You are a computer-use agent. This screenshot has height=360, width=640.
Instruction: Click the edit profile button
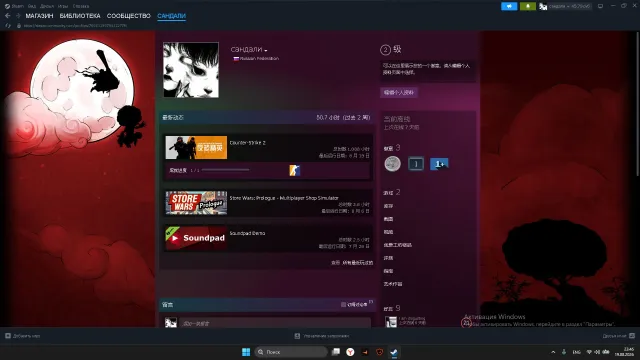399,93
